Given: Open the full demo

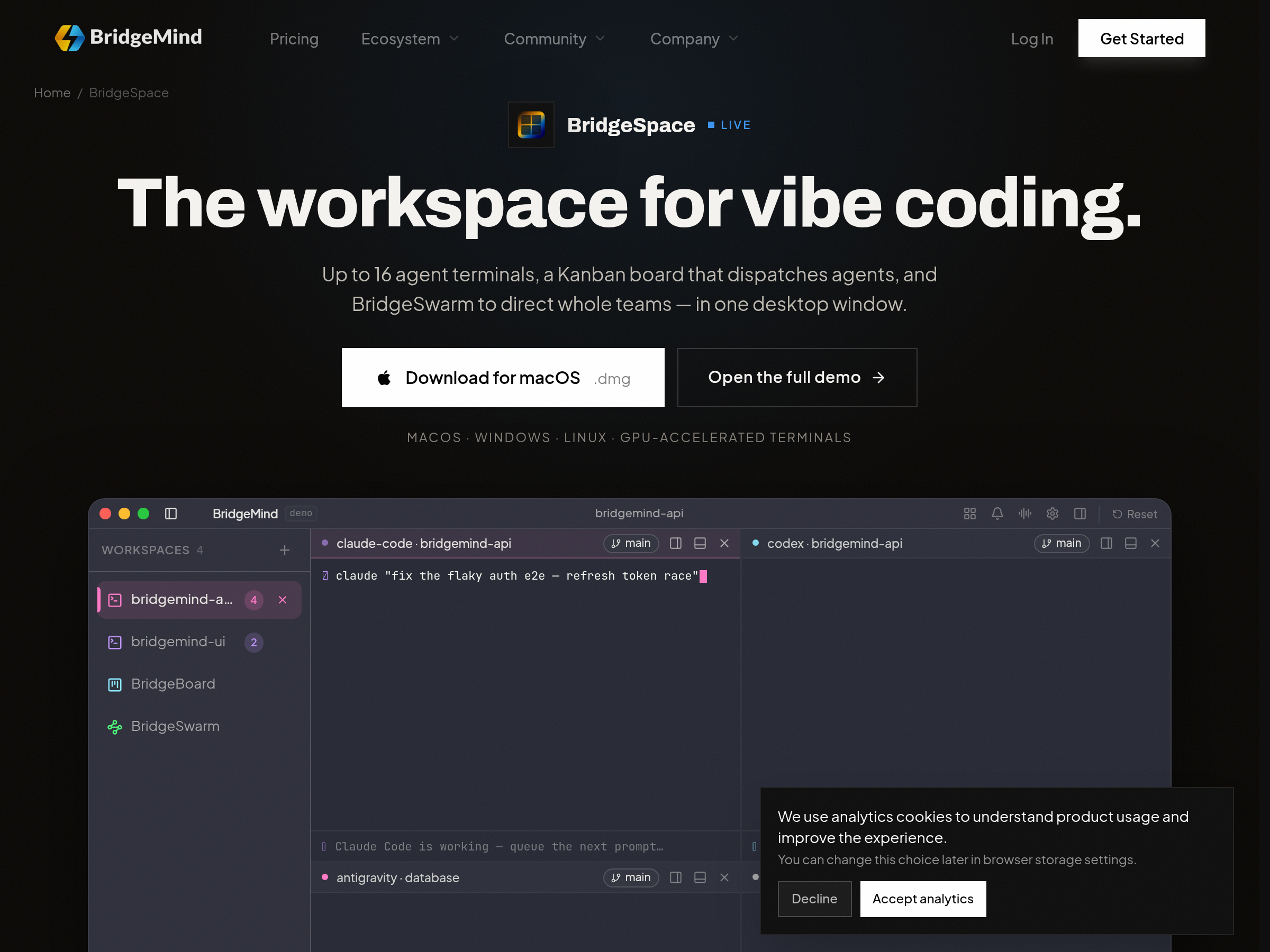Looking at the screenshot, I should [797, 378].
